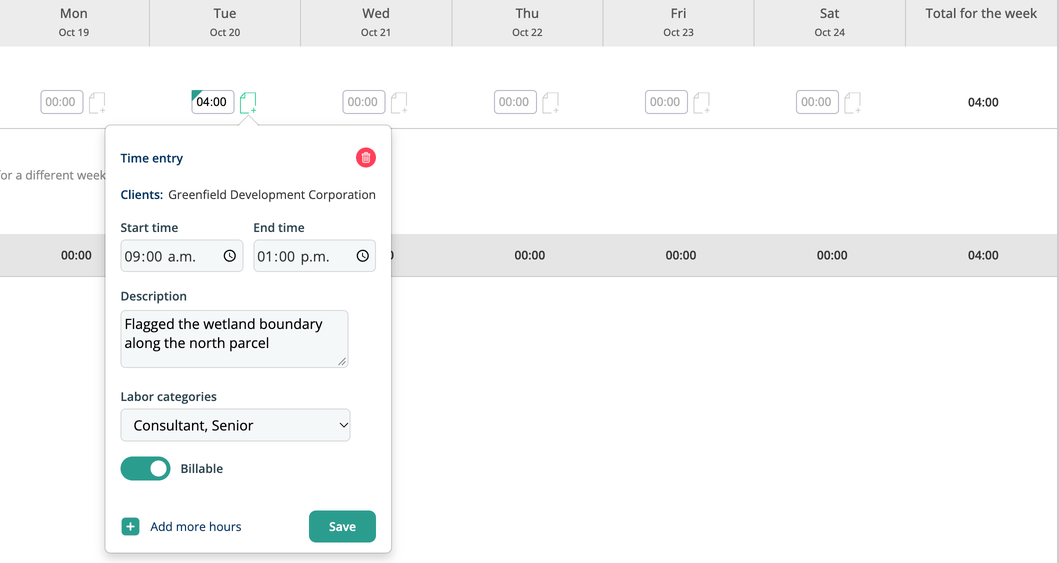The width and height of the screenshot is (1059, 563).
Task: Edit Monday's 00:00 hours field
Action: (61, 102)
